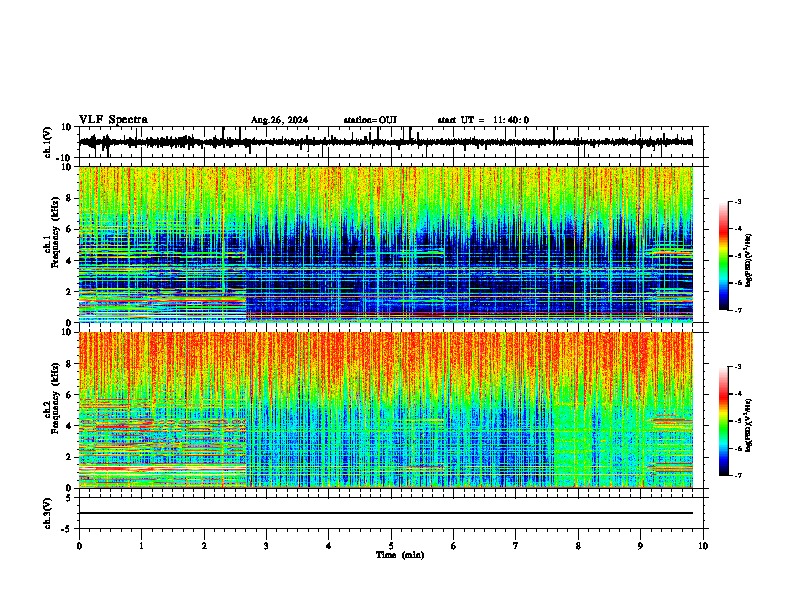The height and width of the screenshot is (612, 792).
Task: Click the 'VLF Spectra' title text
Action: click(113, 120)
